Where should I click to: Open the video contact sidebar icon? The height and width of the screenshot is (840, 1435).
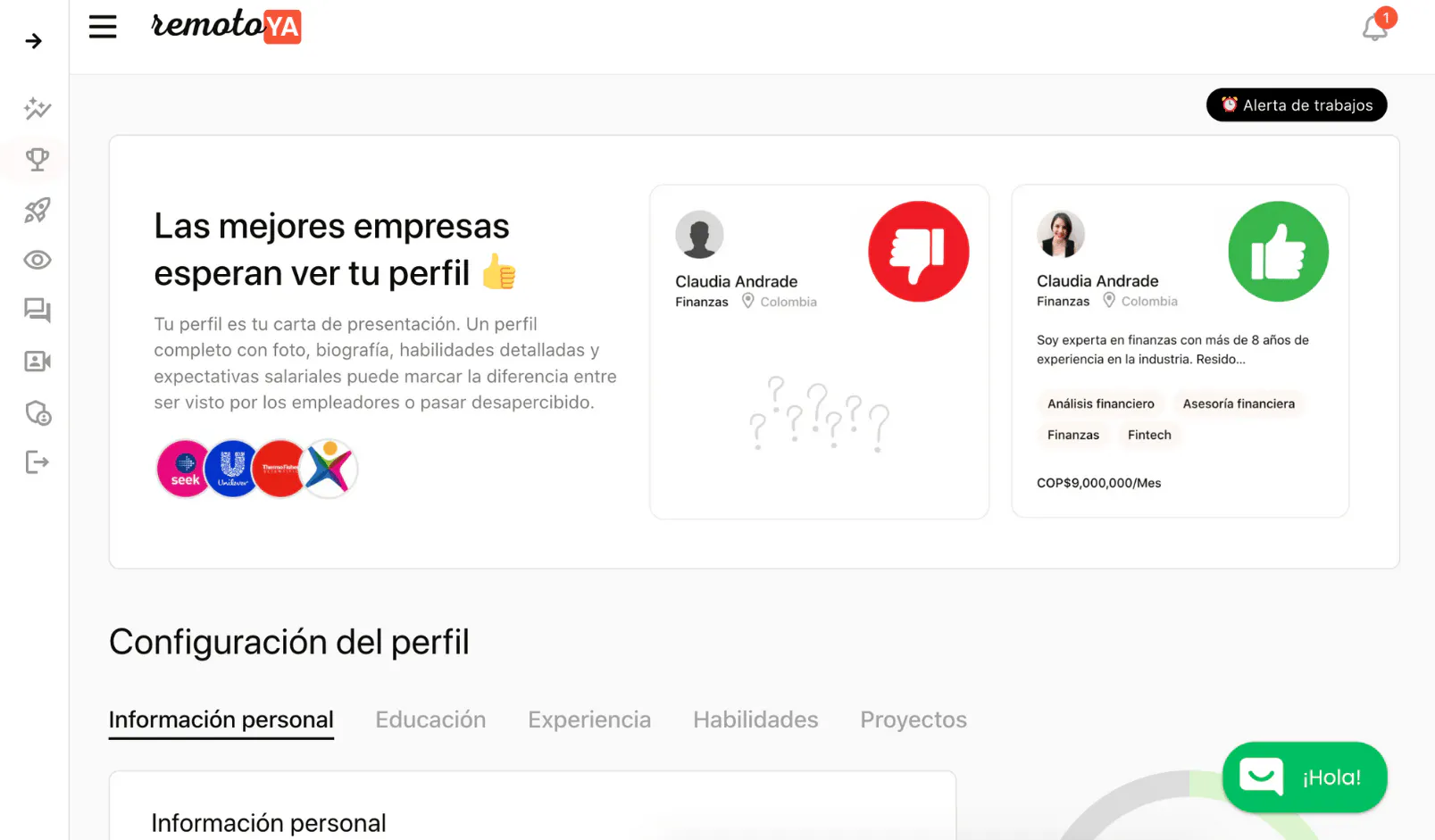click(38, 362)
